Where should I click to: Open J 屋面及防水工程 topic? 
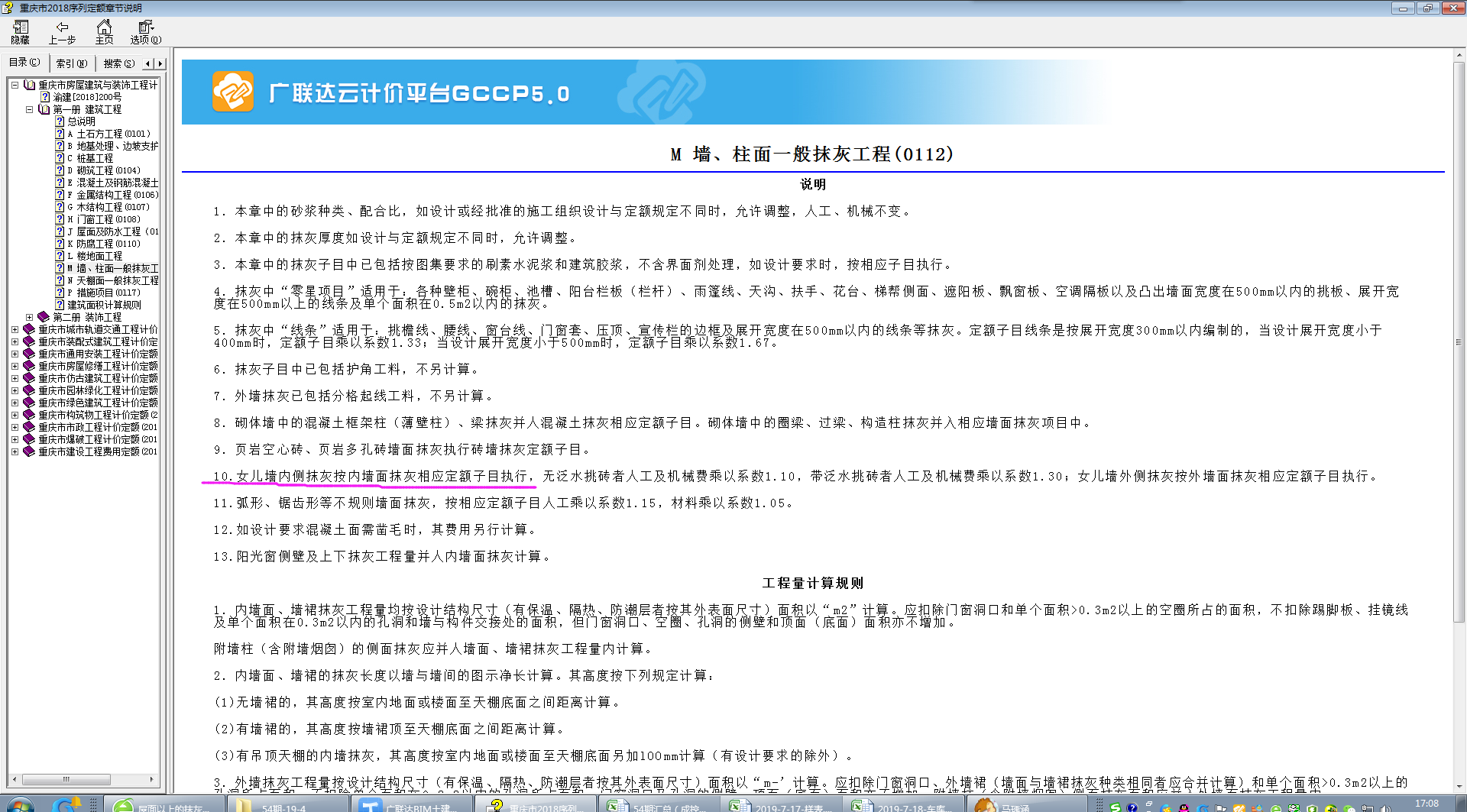(113, 231)
